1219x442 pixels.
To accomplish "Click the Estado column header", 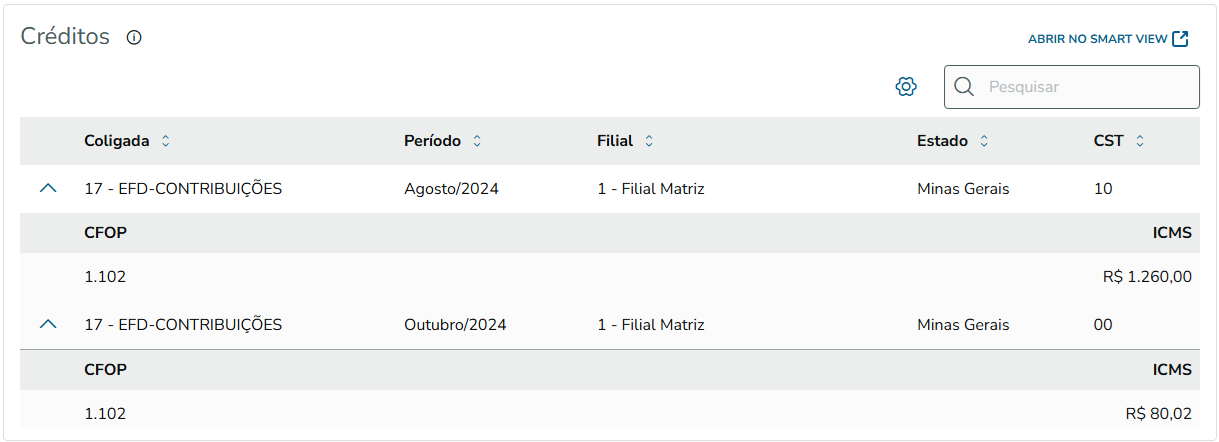I will [x=942, y=141].
